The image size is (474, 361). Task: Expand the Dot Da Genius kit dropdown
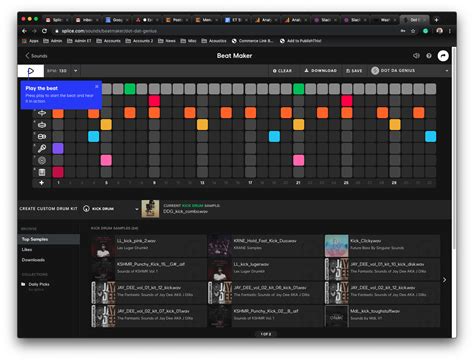click(447, 71)
